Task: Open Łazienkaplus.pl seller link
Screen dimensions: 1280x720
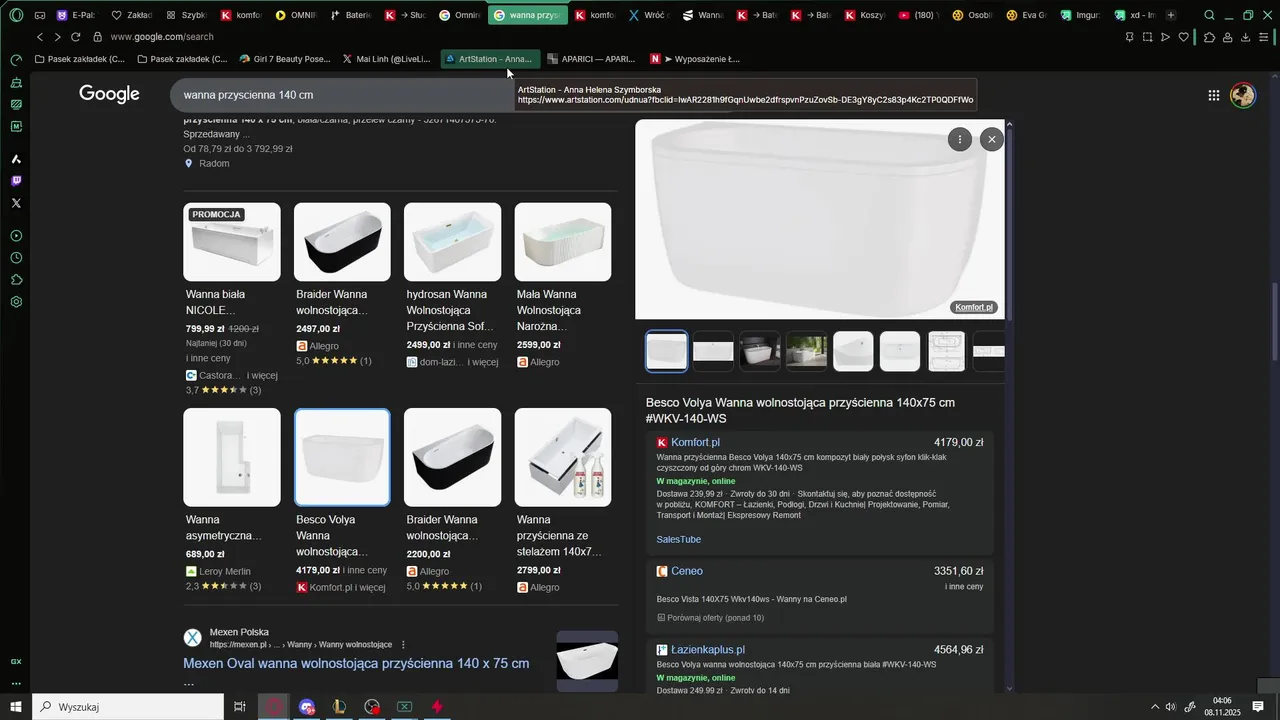Action: (x=708, y=650)
